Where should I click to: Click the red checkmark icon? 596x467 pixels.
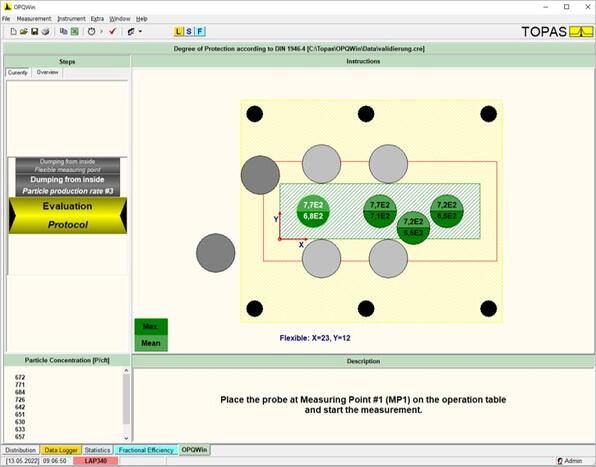coord(112,32)
